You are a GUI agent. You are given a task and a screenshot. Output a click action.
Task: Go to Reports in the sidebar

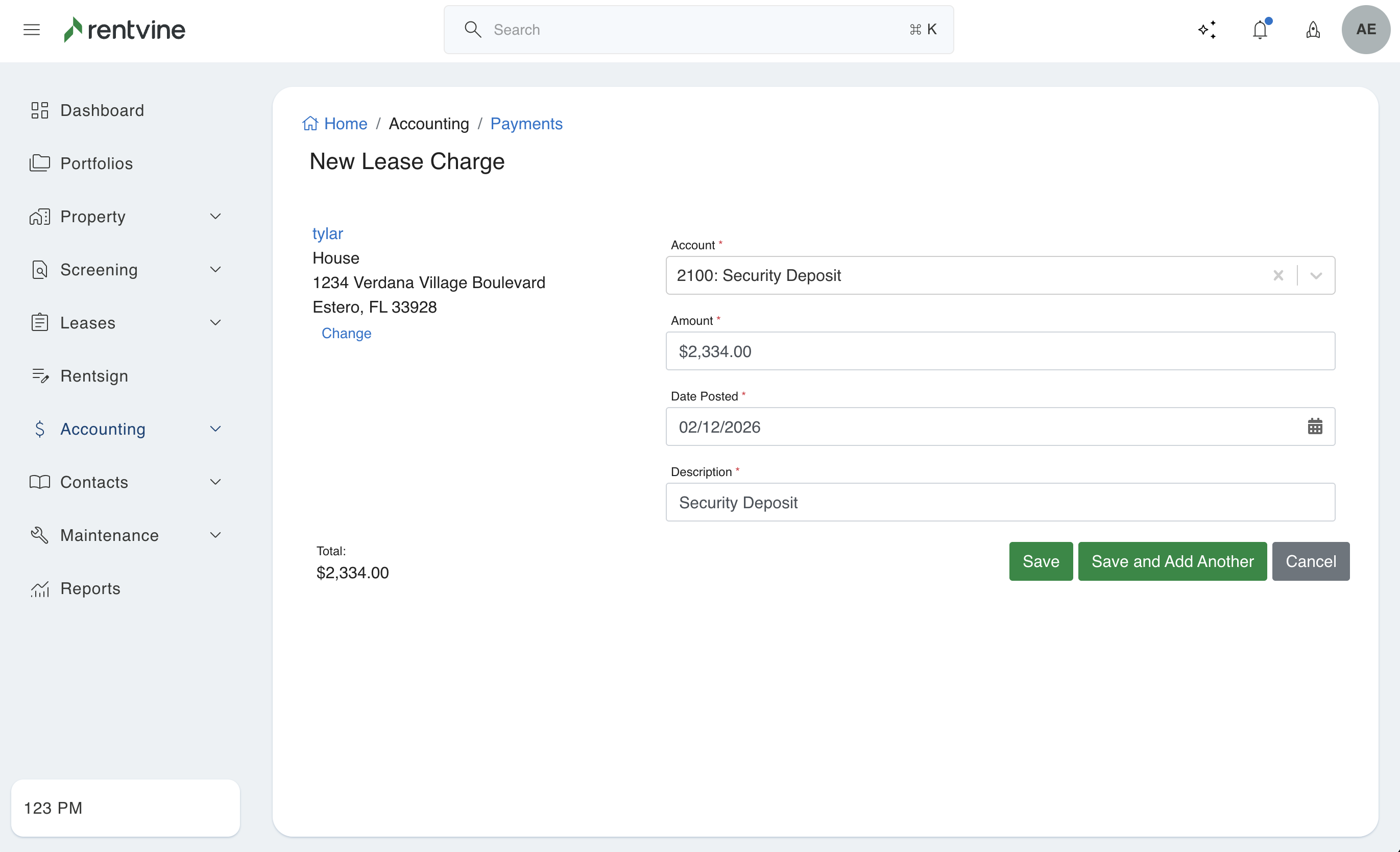pyautogui.click(x=90, y=588)
